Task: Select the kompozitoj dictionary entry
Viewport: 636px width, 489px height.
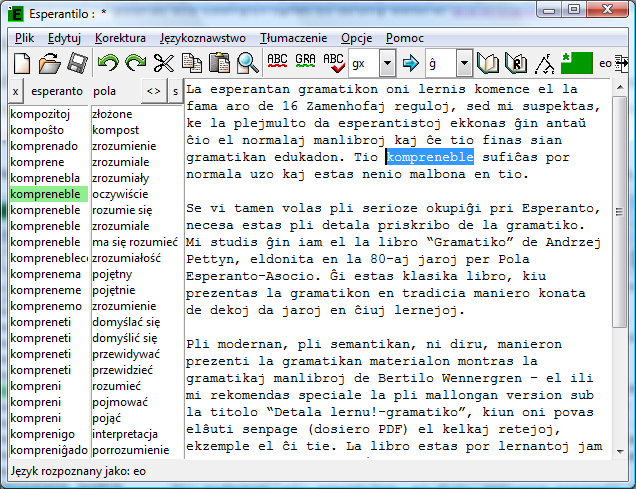Action: [x=49, y=114]
